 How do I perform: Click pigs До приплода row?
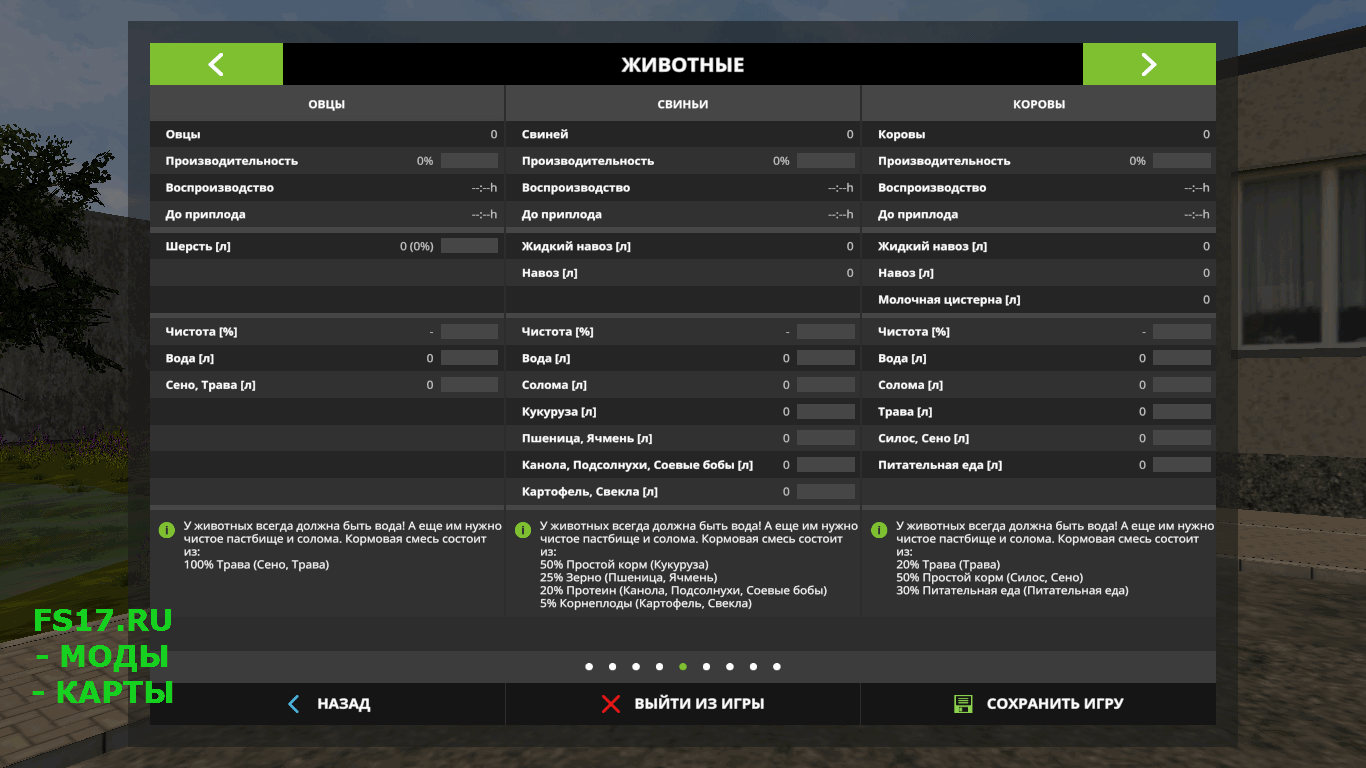[x=683, y=214]
